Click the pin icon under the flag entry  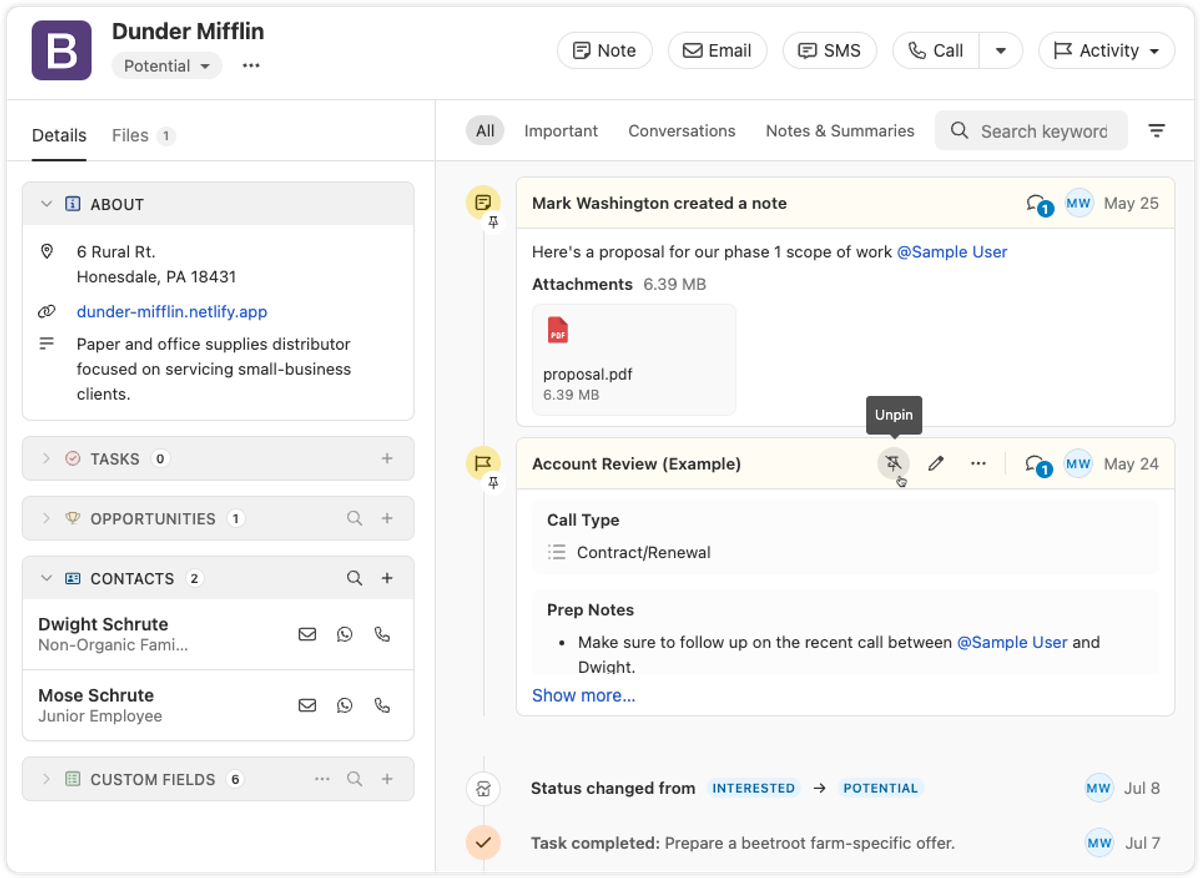point(492,482)
